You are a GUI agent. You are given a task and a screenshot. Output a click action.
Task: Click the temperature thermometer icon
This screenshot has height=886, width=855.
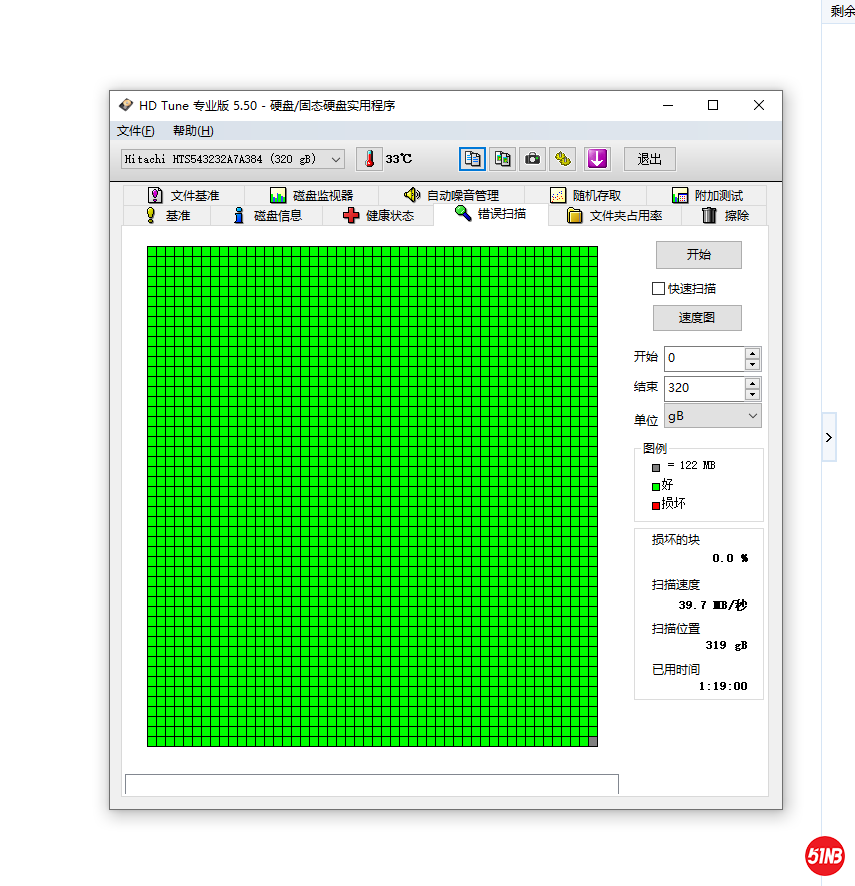pos(369,159)
